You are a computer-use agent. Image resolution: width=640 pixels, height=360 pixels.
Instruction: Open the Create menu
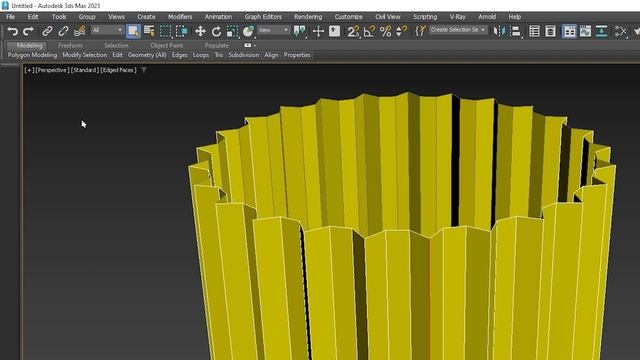coord(146,17)
